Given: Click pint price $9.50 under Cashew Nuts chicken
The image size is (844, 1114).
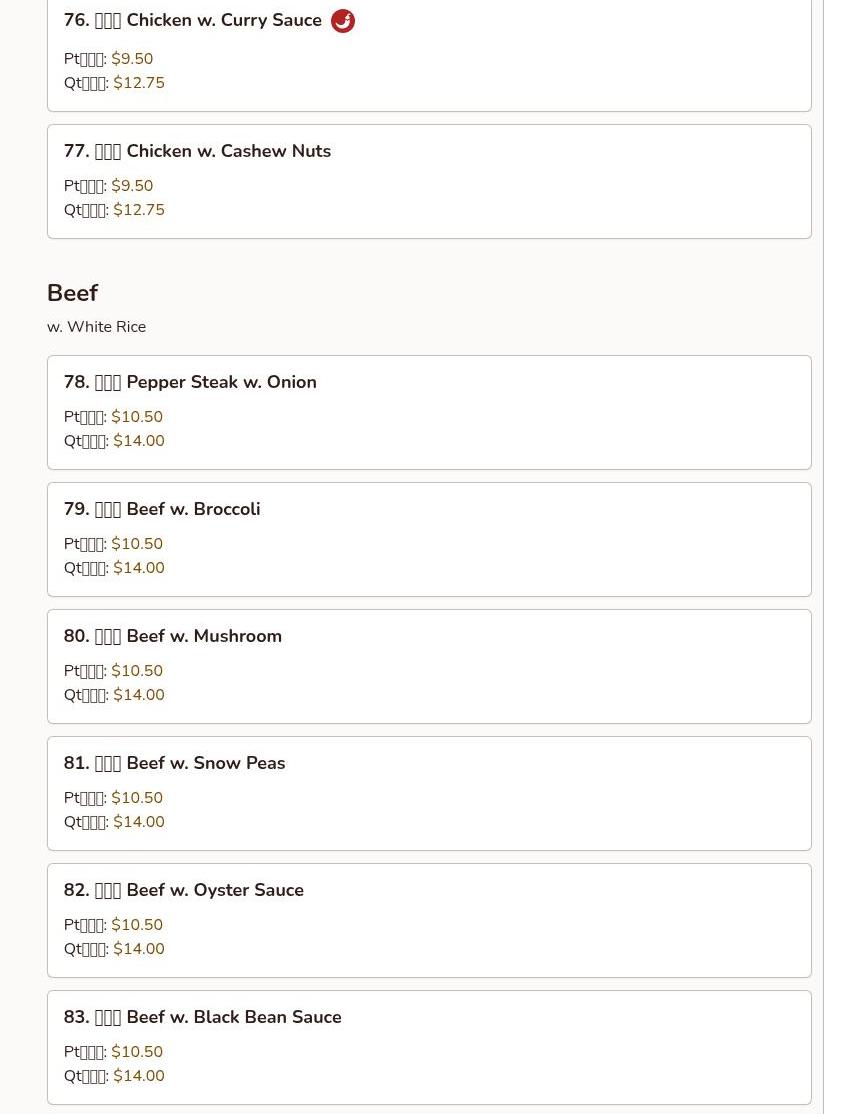Looking at the screenshot, I should coord(132,186).
